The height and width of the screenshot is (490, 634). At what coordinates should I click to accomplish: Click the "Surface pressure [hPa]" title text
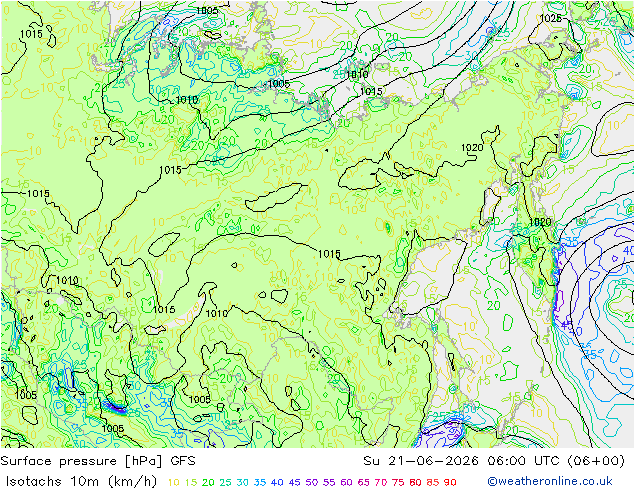point(82,461)
